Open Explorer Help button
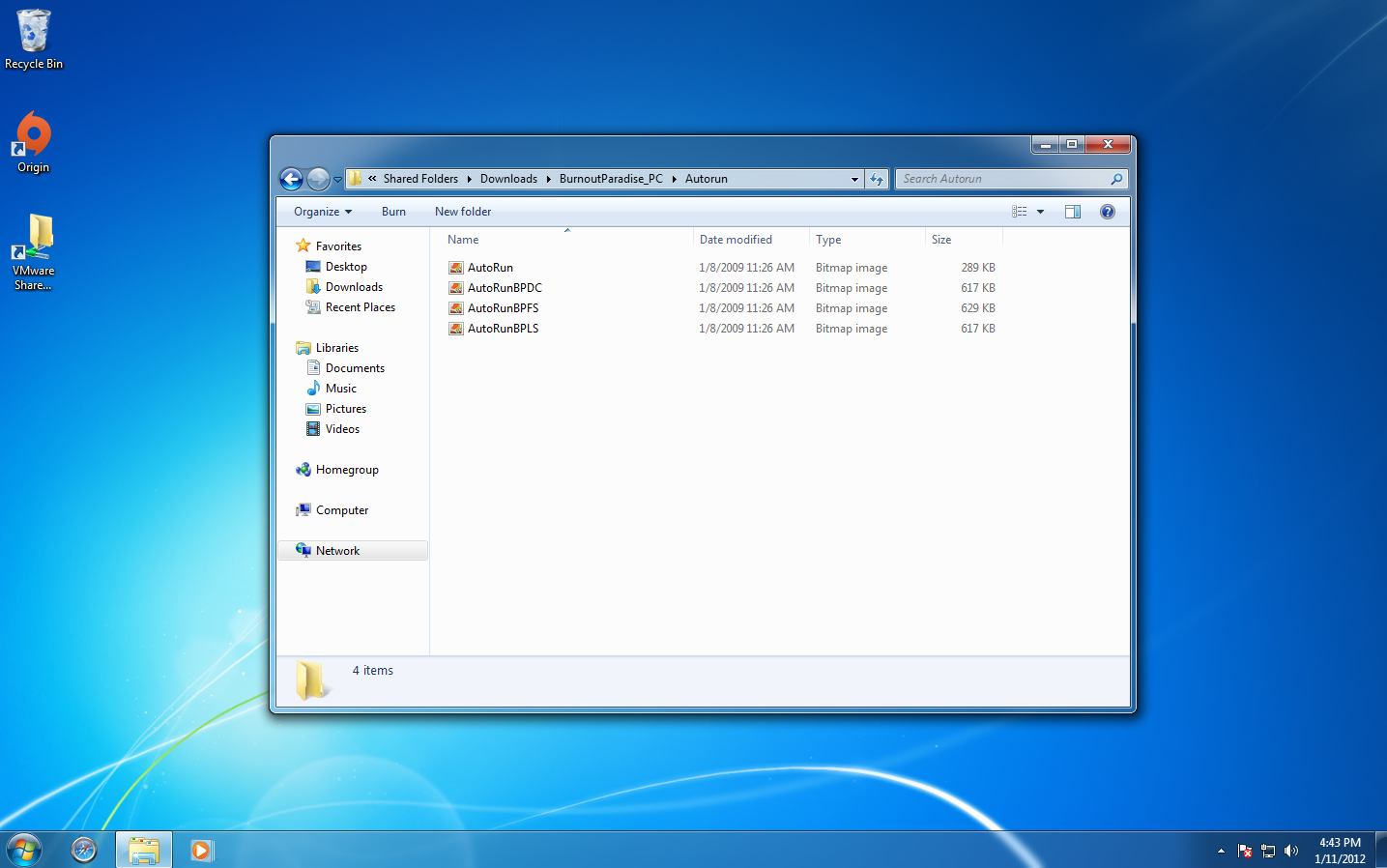This screenshot has width=1387, height=868. click(x=1108, y=212)
